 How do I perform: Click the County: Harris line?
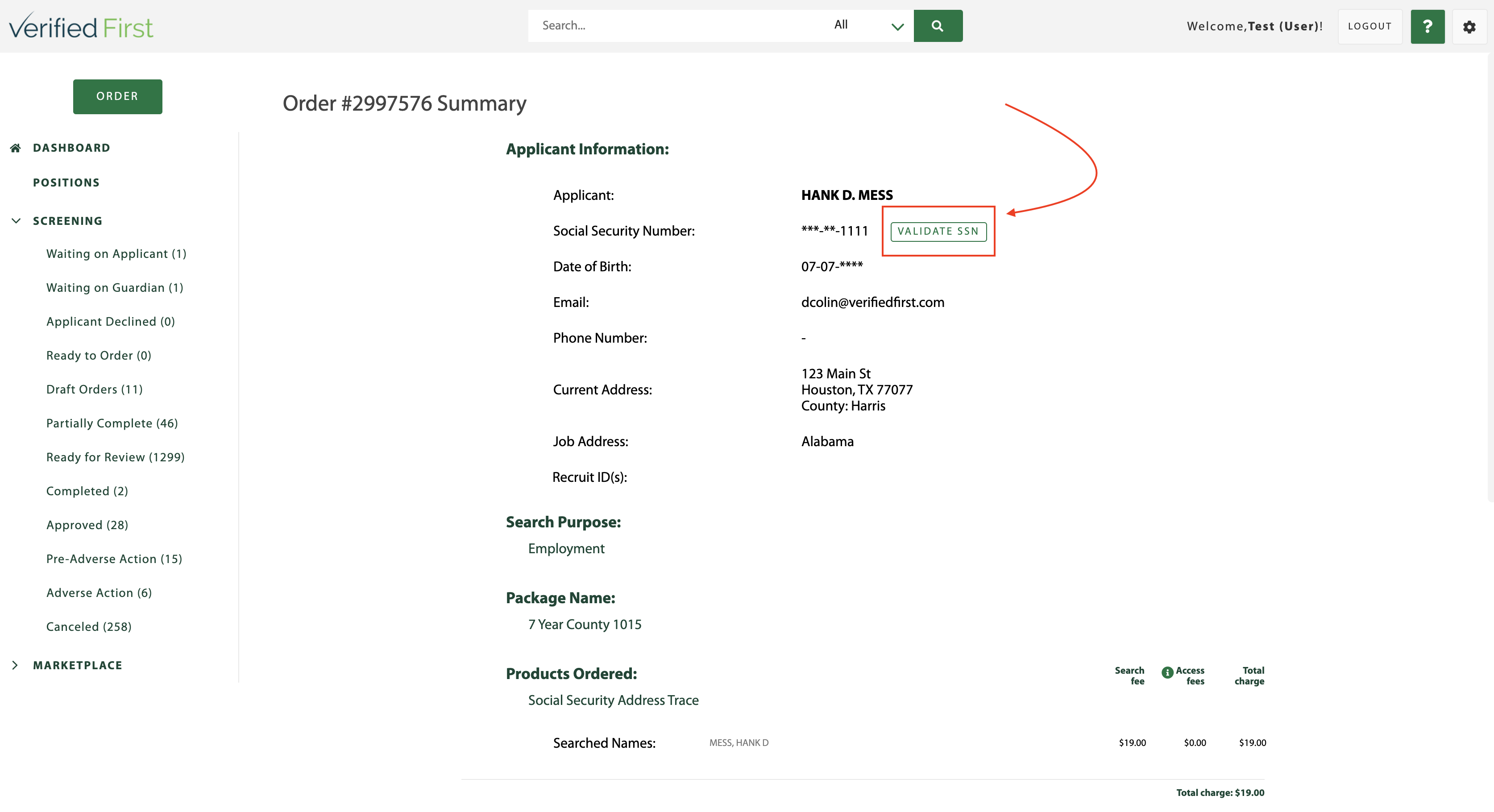point(842,406)
